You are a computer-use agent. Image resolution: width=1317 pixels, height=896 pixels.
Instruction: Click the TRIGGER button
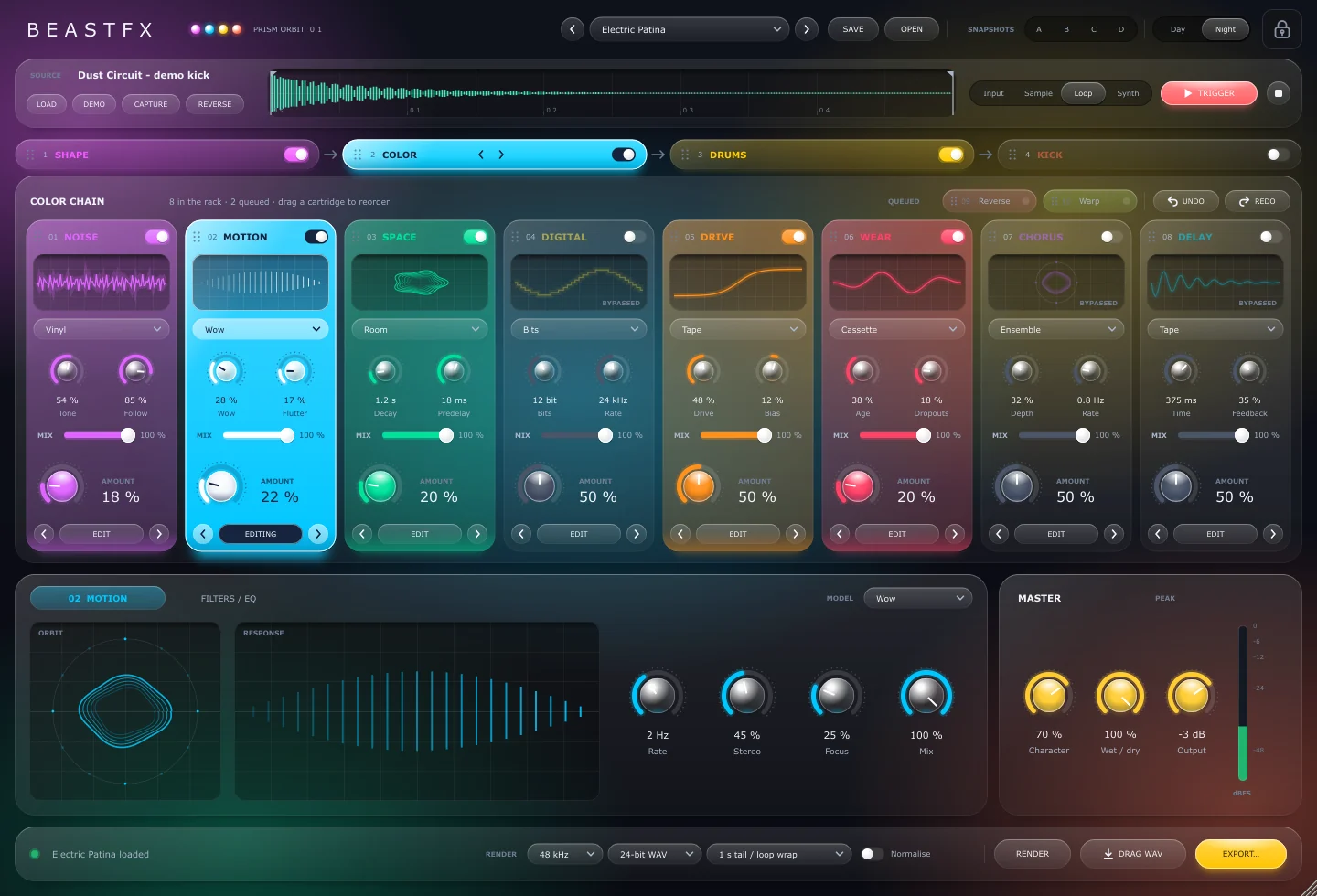point(1208,93)
